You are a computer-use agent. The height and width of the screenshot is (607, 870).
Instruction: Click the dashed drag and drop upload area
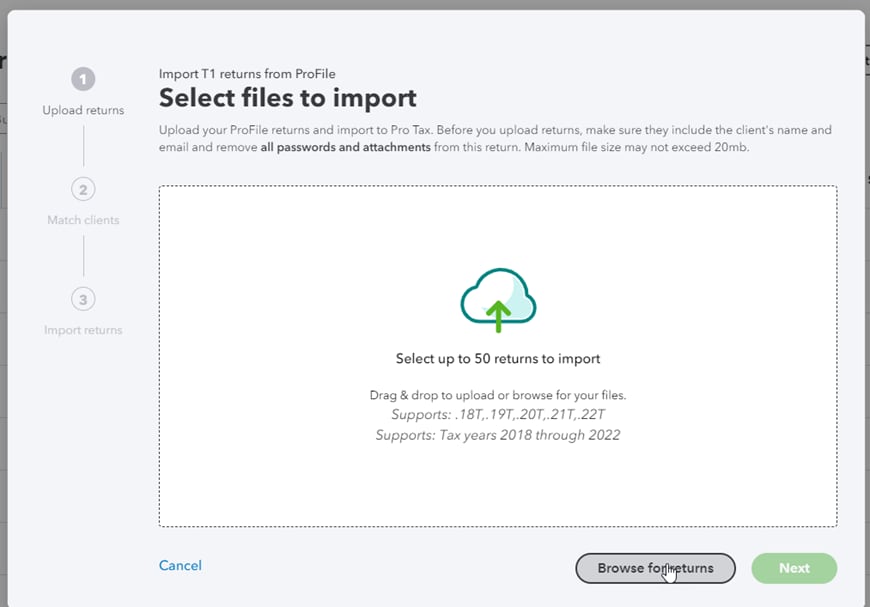coord(498,356)
